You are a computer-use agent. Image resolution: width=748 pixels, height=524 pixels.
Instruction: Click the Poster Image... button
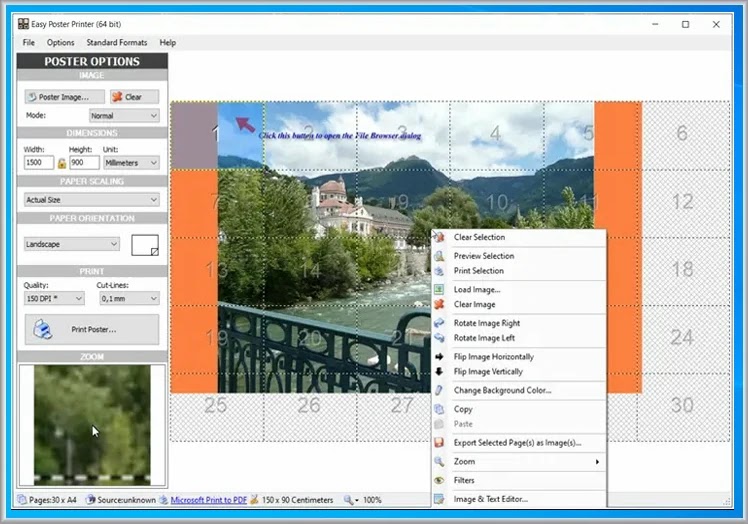click(64, 97)
